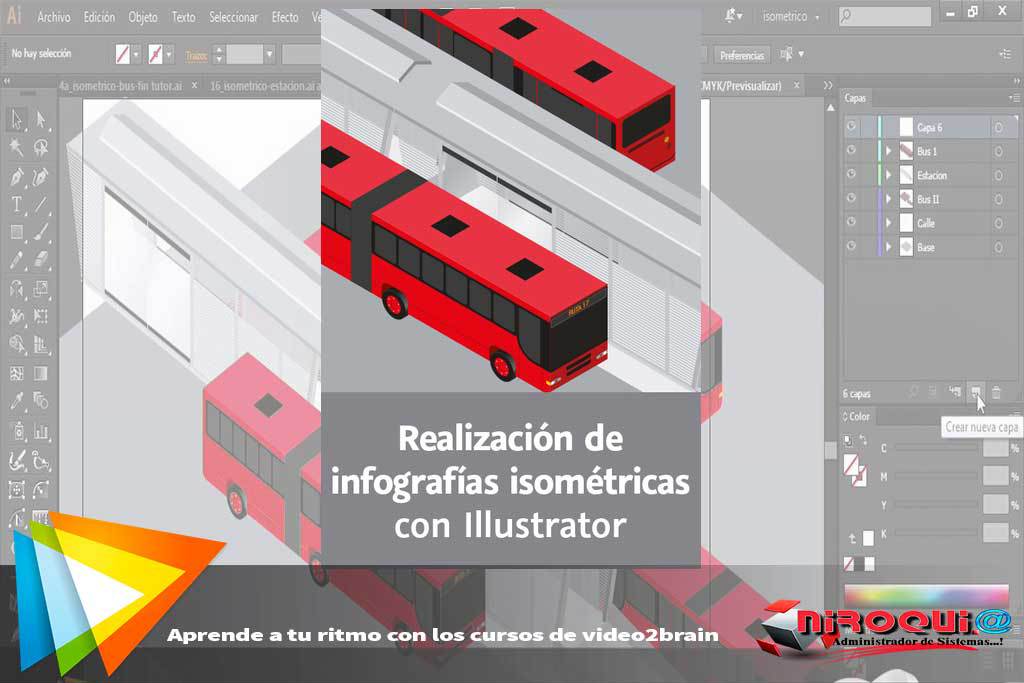The height and width of the screenshot is (683, 1024).
Task: Click the target circle of Base layer
Action: pos(999,247)
